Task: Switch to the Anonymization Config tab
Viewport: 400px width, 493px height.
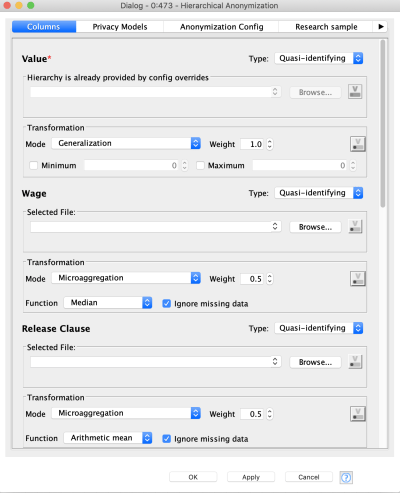Action: coord(221,27)
